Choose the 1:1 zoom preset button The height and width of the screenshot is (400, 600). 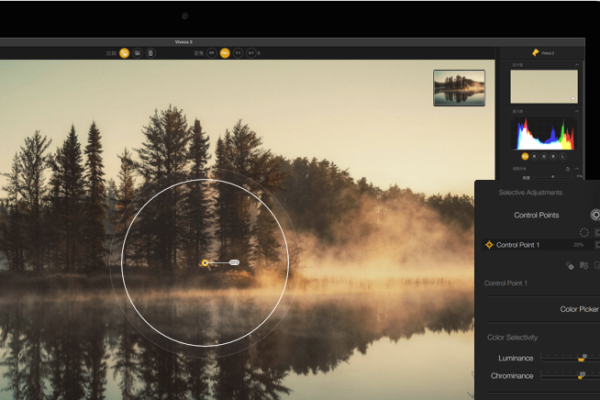(x=238, y=53)
